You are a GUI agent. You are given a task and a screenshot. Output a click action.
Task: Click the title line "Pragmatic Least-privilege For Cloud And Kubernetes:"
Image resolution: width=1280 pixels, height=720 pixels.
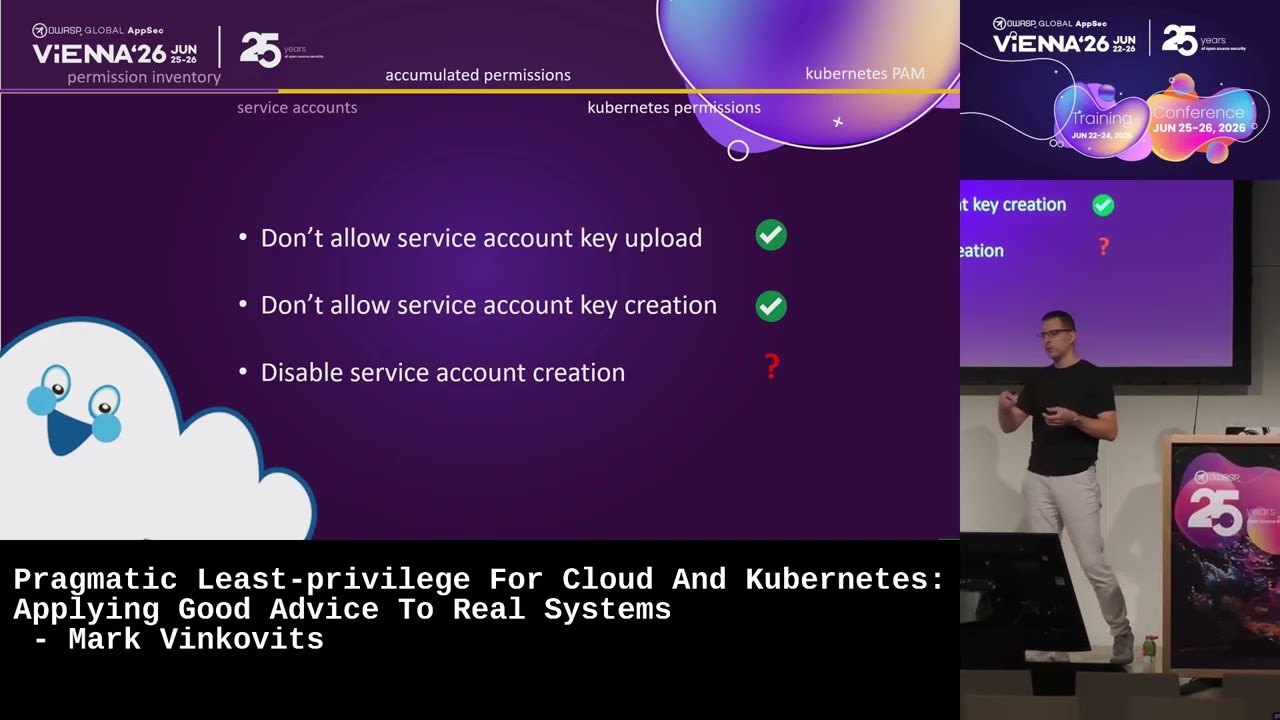(x=479, y=580)
